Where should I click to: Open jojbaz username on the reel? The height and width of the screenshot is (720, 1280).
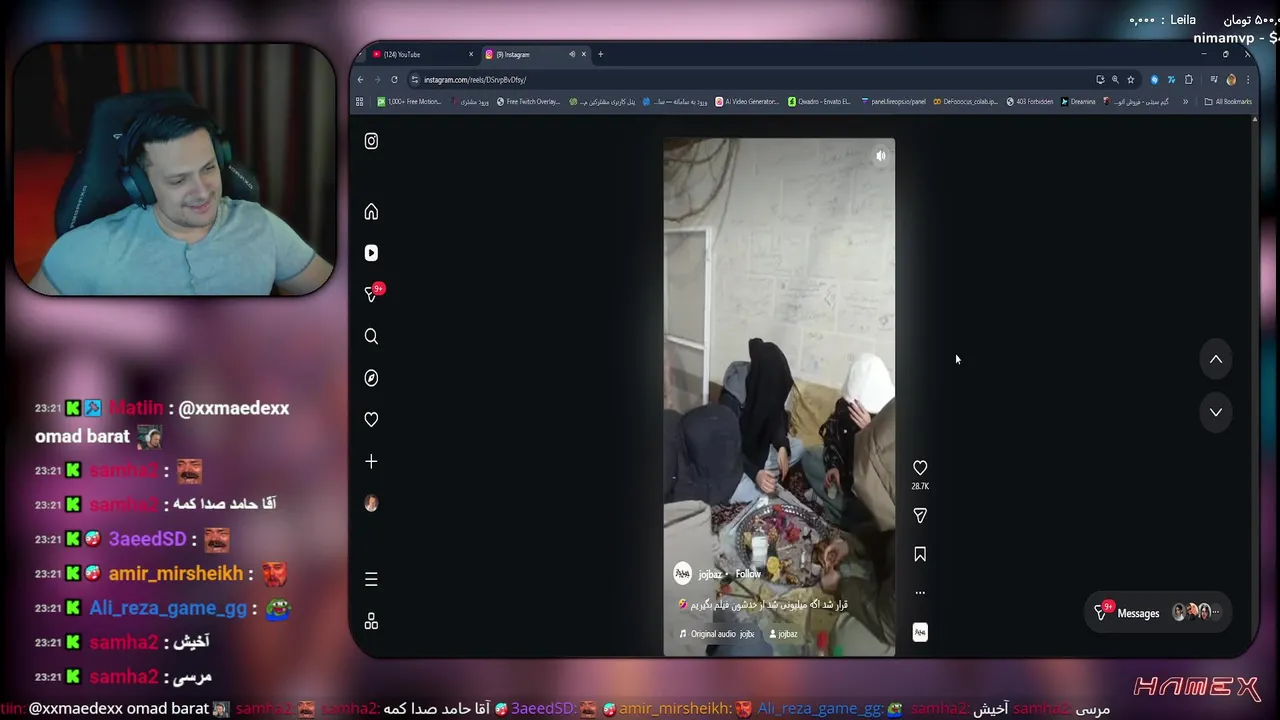(710, 574)
